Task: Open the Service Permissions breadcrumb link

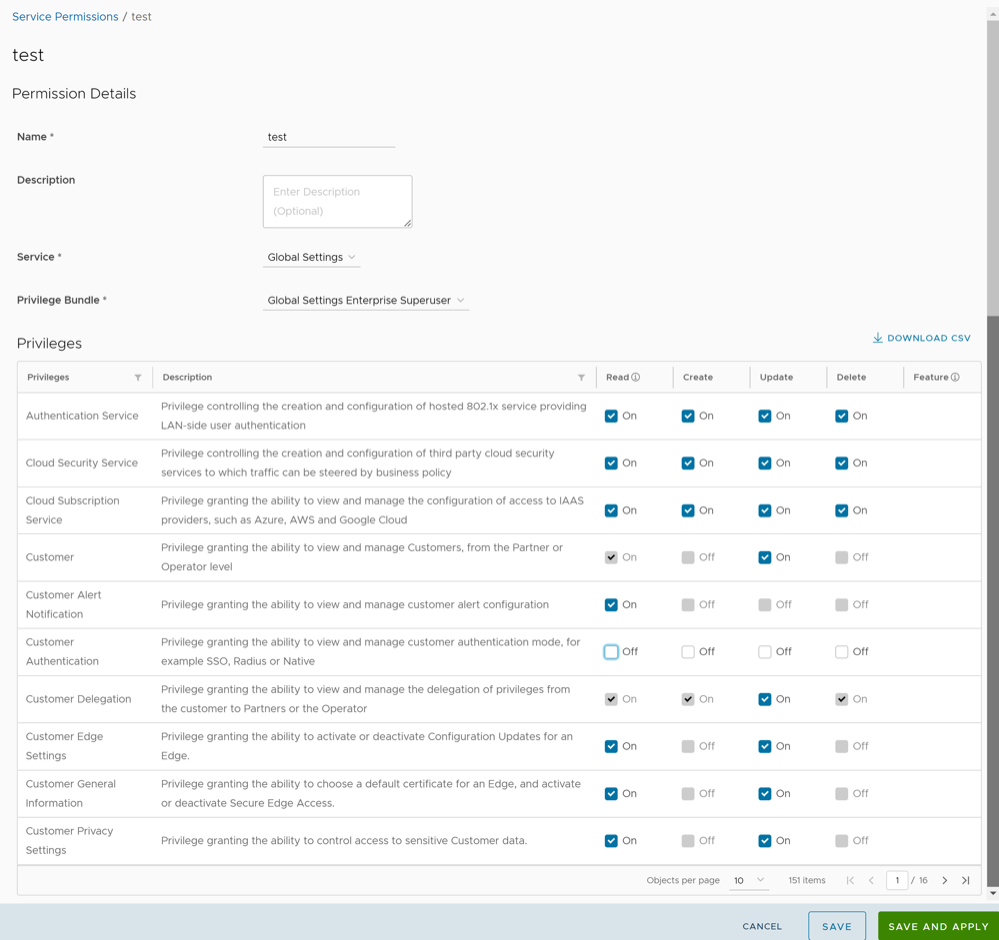Action: (65, 17)
